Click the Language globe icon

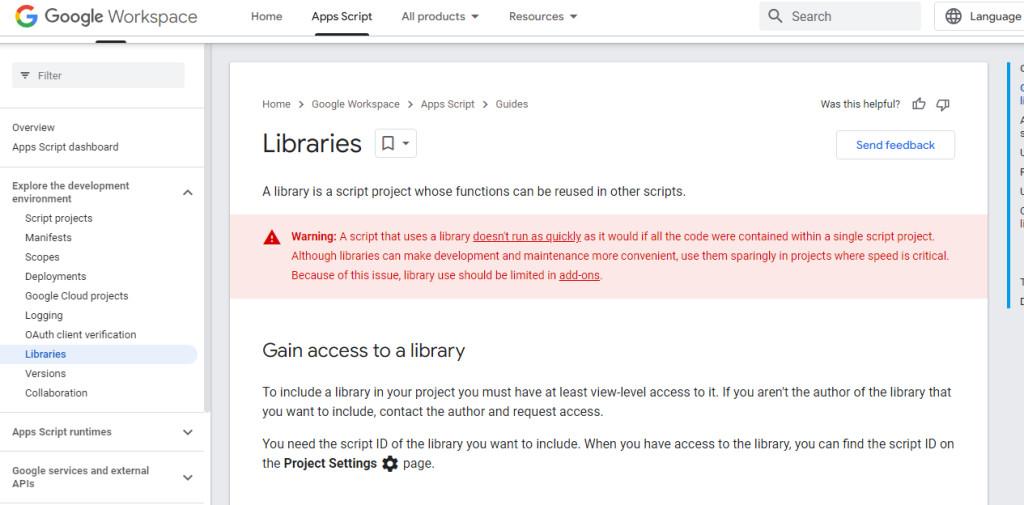click(x=953, y=16)
